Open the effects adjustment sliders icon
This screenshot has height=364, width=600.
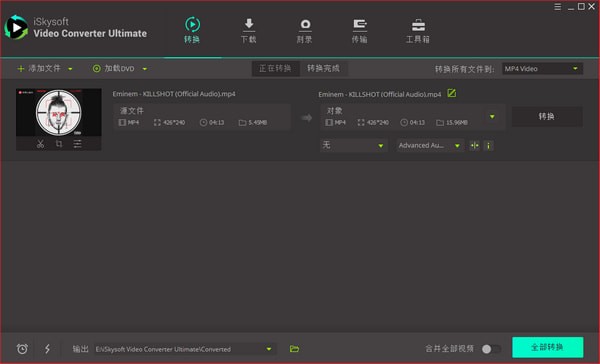pos(78,144)
